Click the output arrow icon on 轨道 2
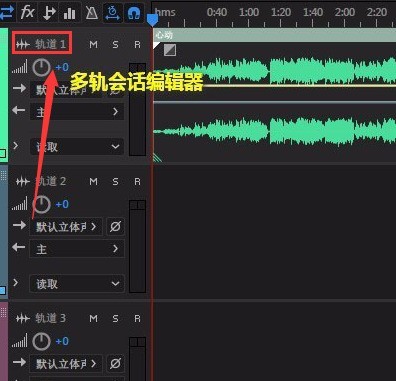Image resolution: width=396 pixels, height=381 pixels. coord(19,247)
